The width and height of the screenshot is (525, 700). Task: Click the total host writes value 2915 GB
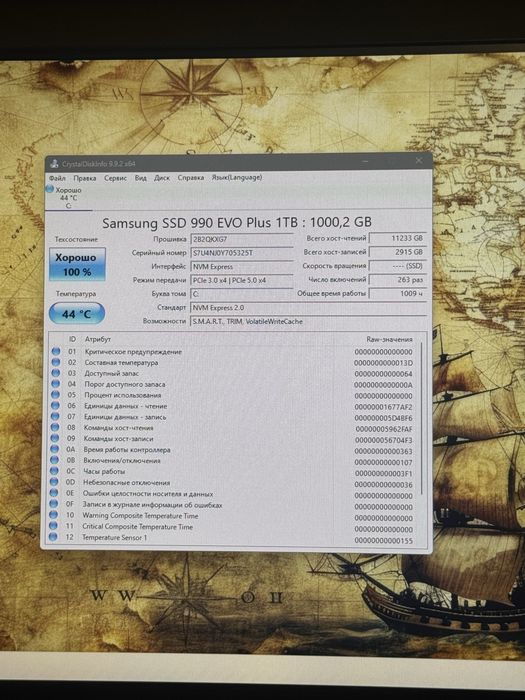pyautogui.click(x=398, y=252)
